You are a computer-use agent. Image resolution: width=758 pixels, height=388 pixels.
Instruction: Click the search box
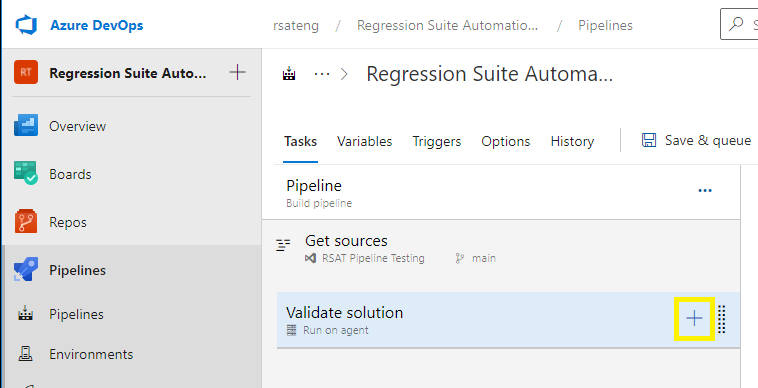pos(739,24)
